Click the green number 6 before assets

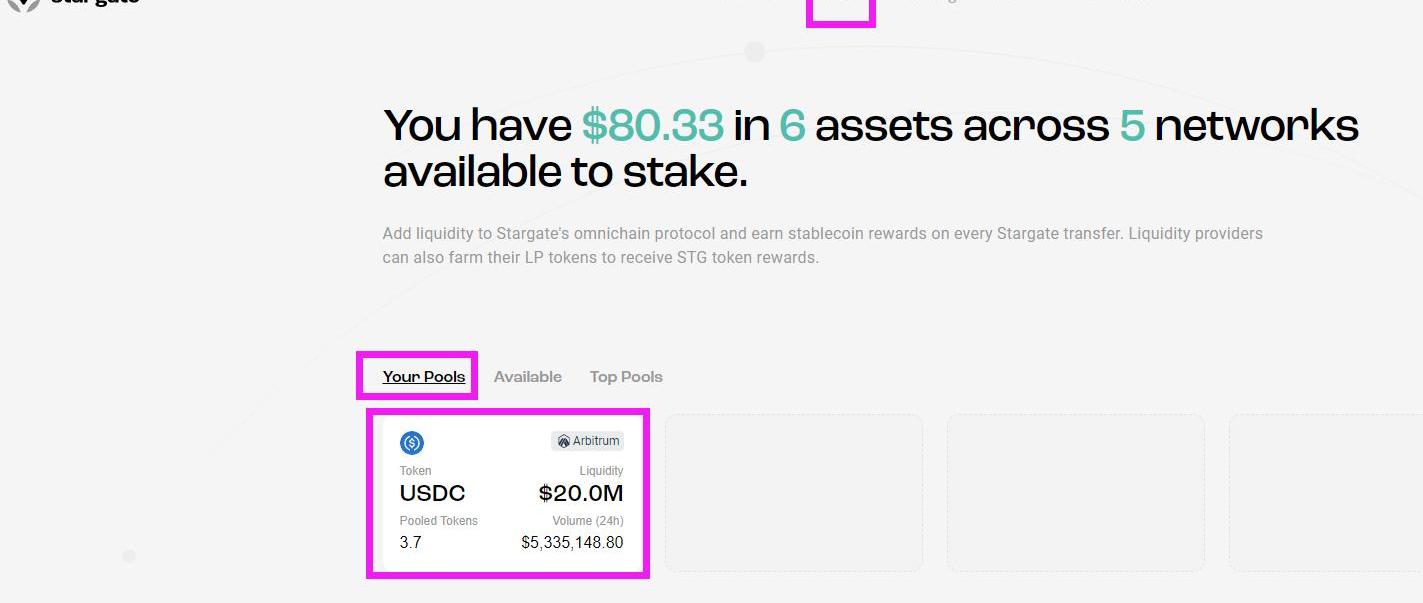pyautogui.click(x=792, y=126)
